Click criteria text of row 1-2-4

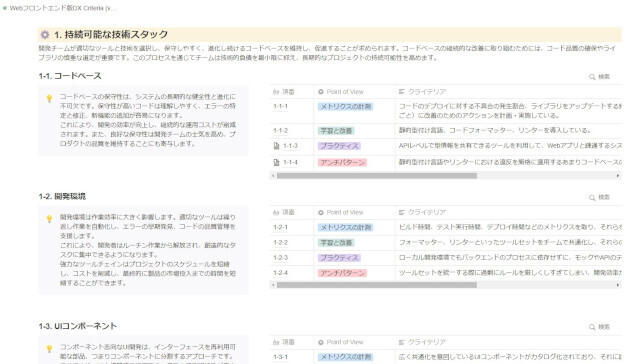click(x=510, y=273)
